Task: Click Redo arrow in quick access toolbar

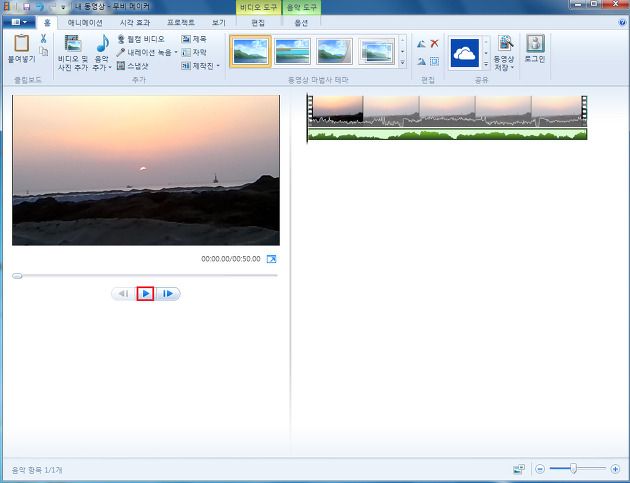Action: [x=52, y=7]
